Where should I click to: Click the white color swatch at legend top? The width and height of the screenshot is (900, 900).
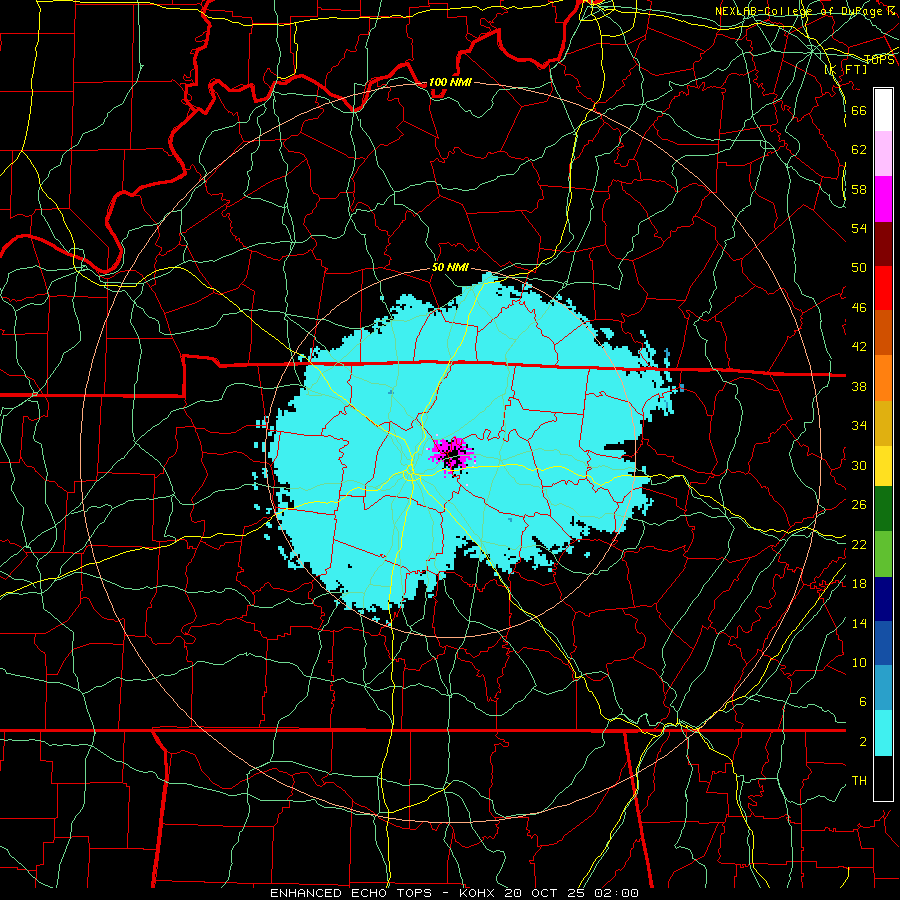[x=883, y=110]
